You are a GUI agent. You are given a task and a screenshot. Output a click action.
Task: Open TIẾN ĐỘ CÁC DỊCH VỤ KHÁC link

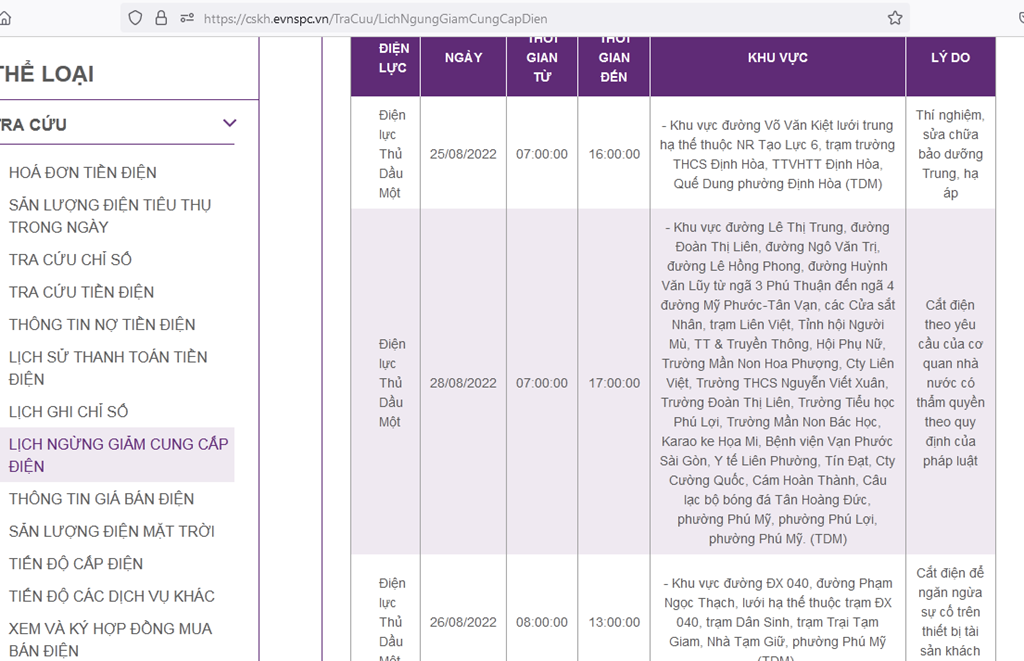coord(112,596)
